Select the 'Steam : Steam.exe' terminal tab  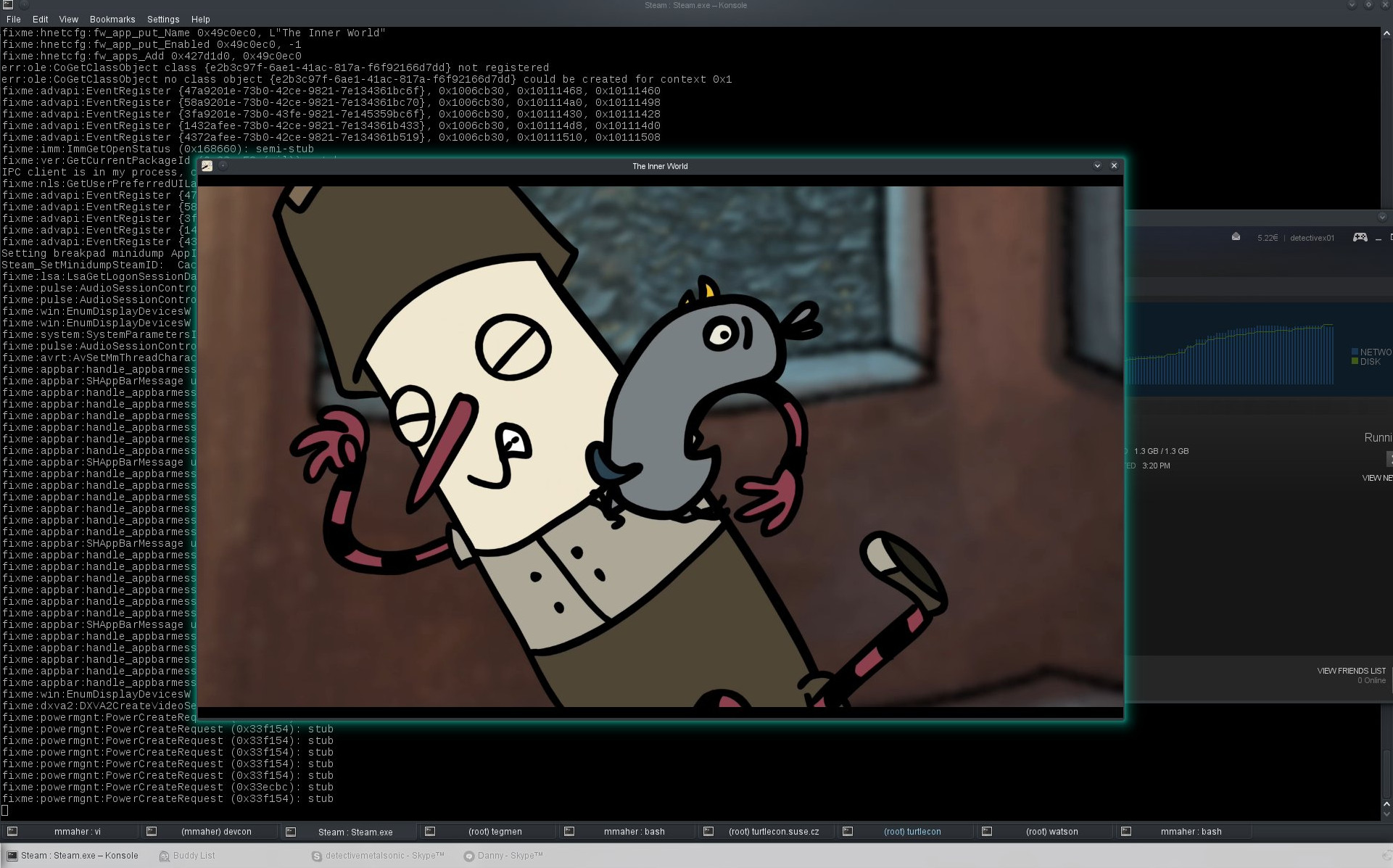(x=349, y=832)
